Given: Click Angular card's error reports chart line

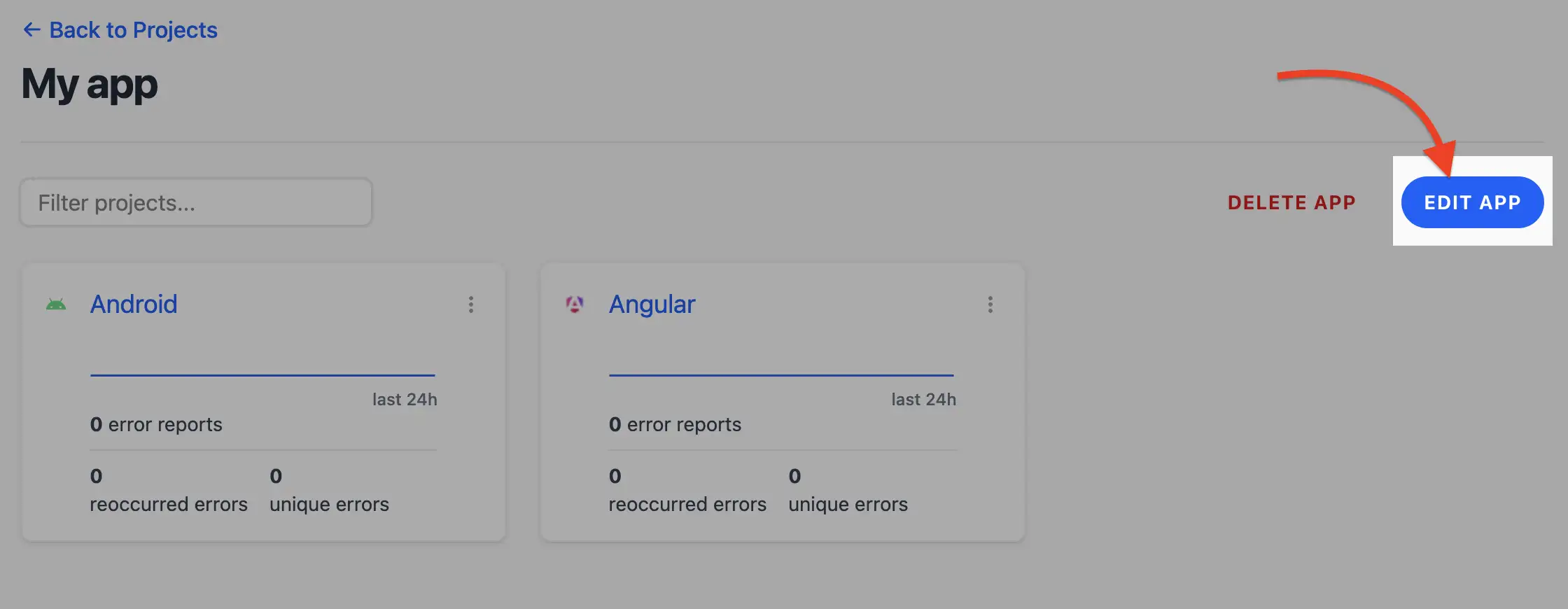Looking at the screenshot, I should point(781,375).
